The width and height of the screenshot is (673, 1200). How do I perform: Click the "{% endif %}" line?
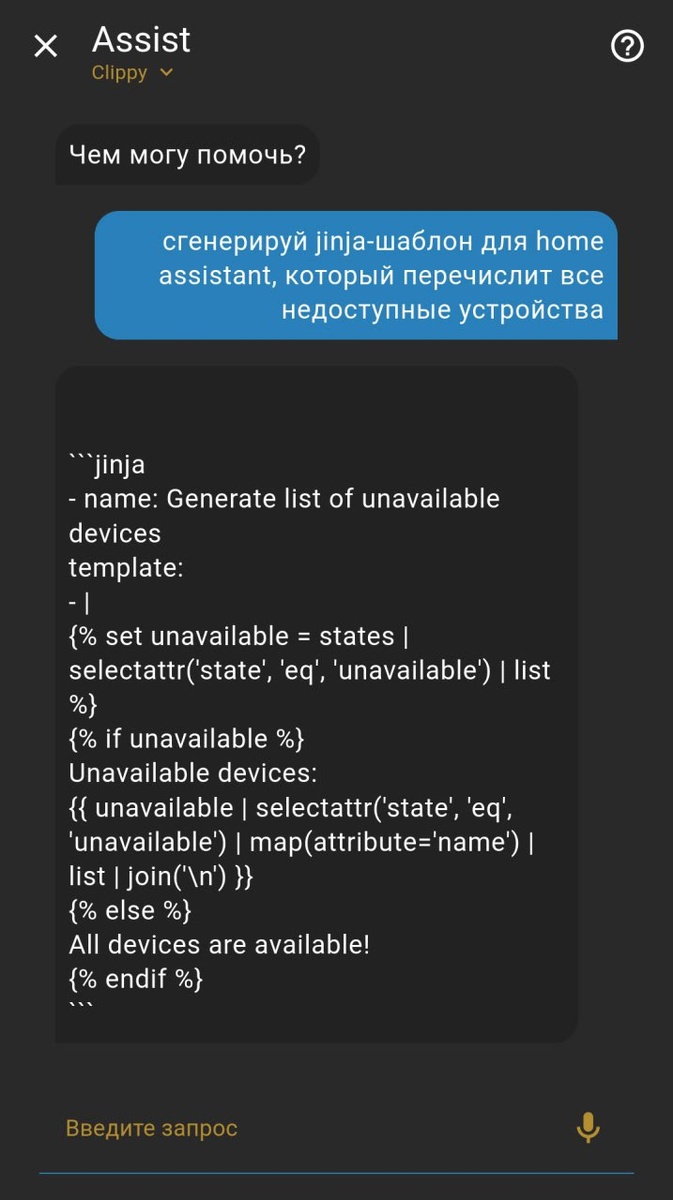click(x=136, y=978)
